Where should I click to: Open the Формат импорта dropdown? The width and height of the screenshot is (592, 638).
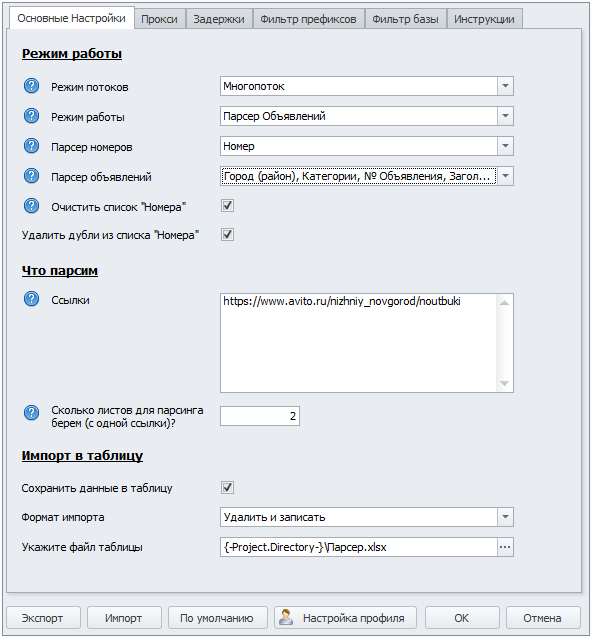pos(505,517)
